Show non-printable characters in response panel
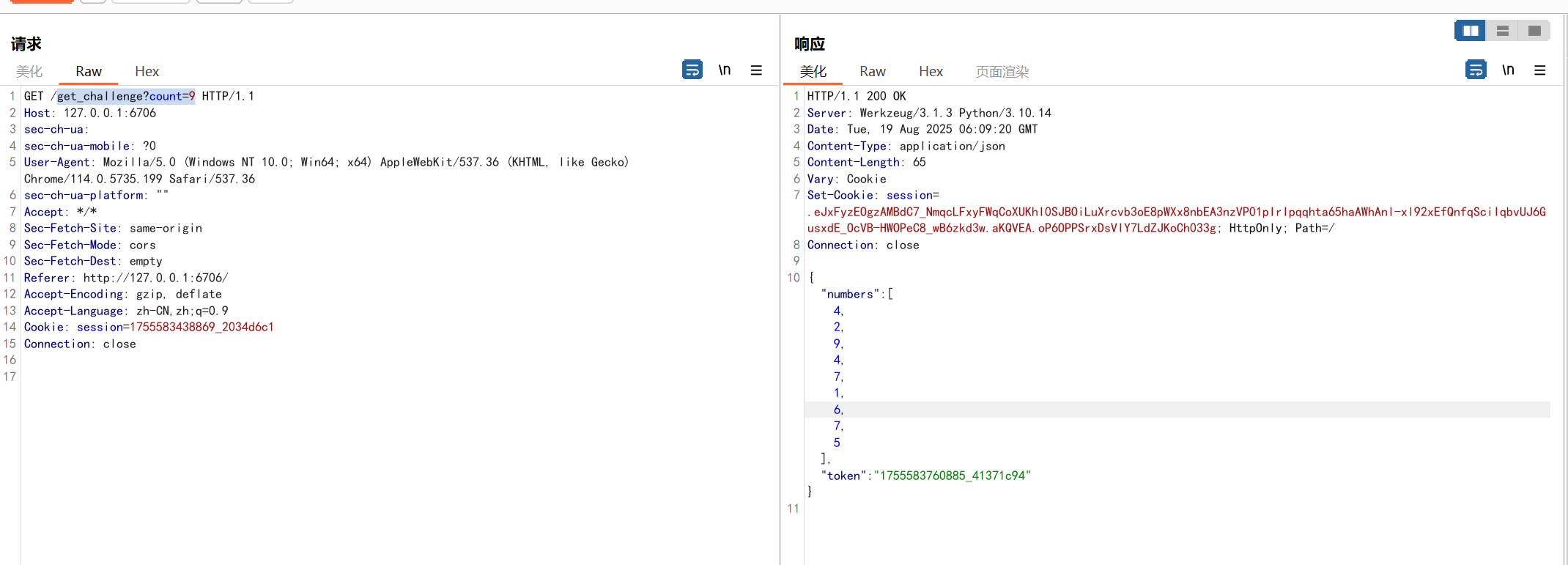 [x=1507, y=70]
